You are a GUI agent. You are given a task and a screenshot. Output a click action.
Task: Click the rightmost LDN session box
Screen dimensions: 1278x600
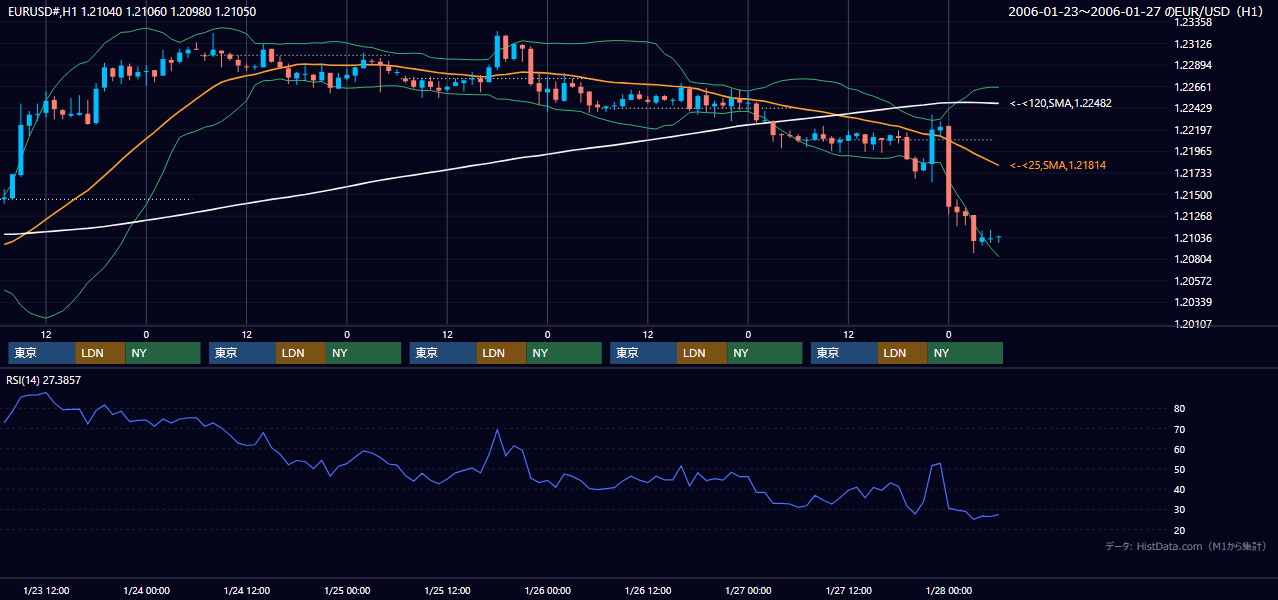pyautogui.click(x=903, y=353)
